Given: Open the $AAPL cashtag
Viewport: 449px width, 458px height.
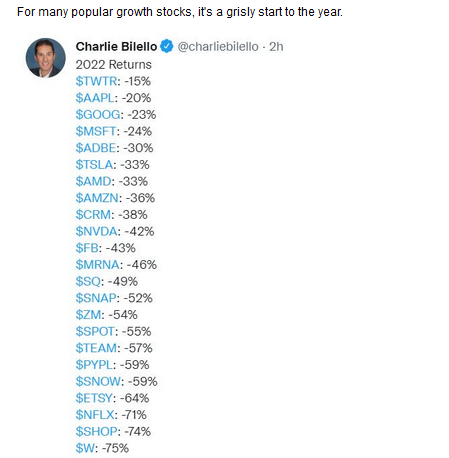Looking at the screenshot, I should [x=95, y=98].
